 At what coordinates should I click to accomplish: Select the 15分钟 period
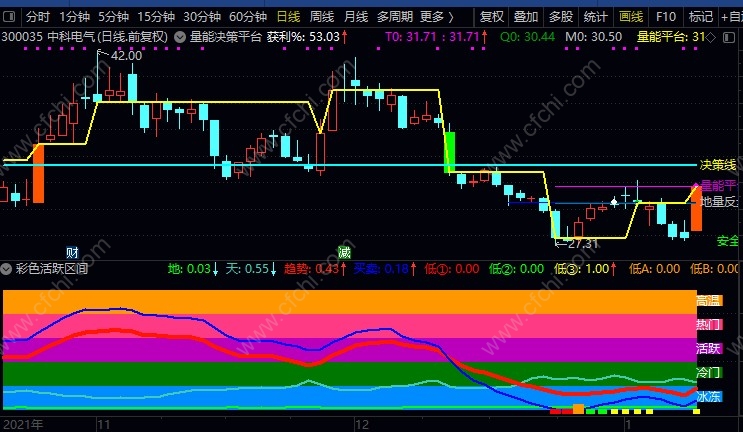(x=156, y=18)
